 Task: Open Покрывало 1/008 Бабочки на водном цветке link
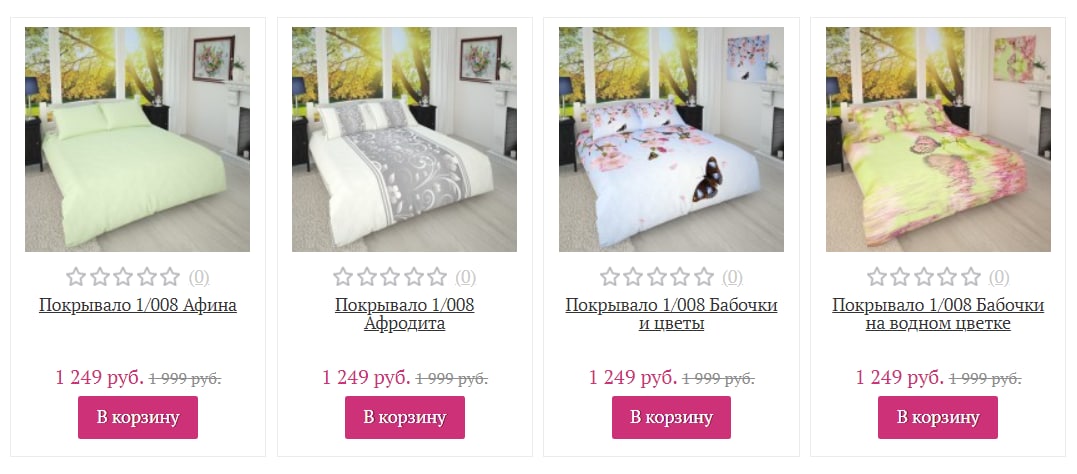click(x=938, y=314)
